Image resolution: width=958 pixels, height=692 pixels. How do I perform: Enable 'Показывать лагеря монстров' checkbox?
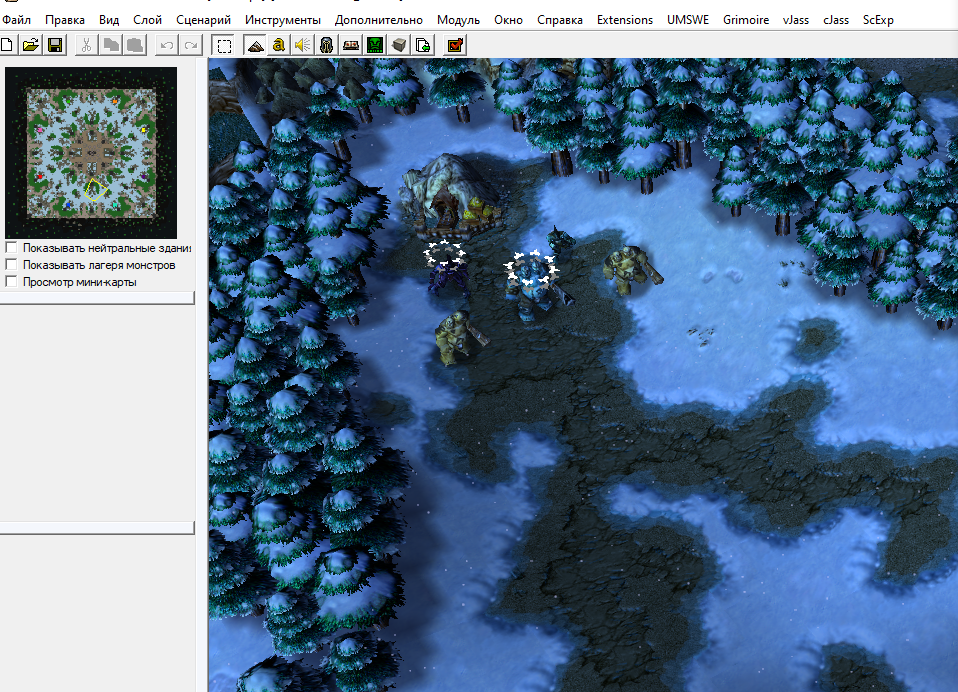[11, 264]
